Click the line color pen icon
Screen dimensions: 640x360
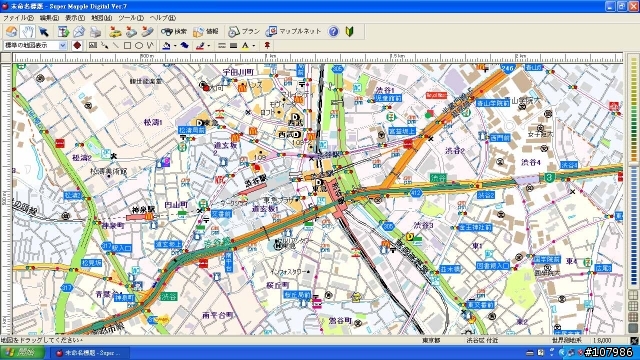pos(200,46)
